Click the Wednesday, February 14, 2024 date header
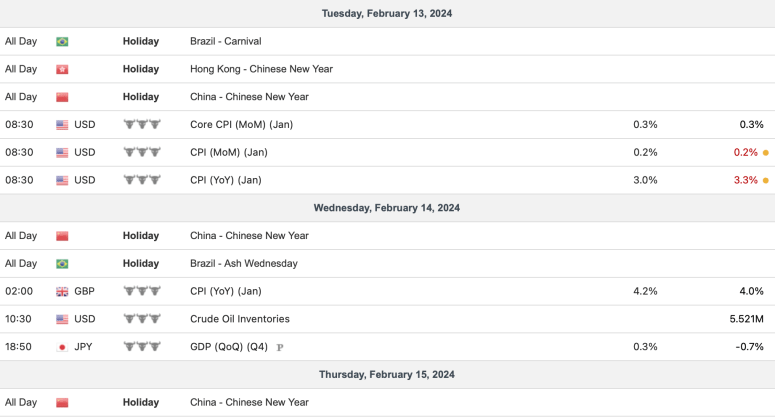The image size is (775, 420). click(387, 208)
